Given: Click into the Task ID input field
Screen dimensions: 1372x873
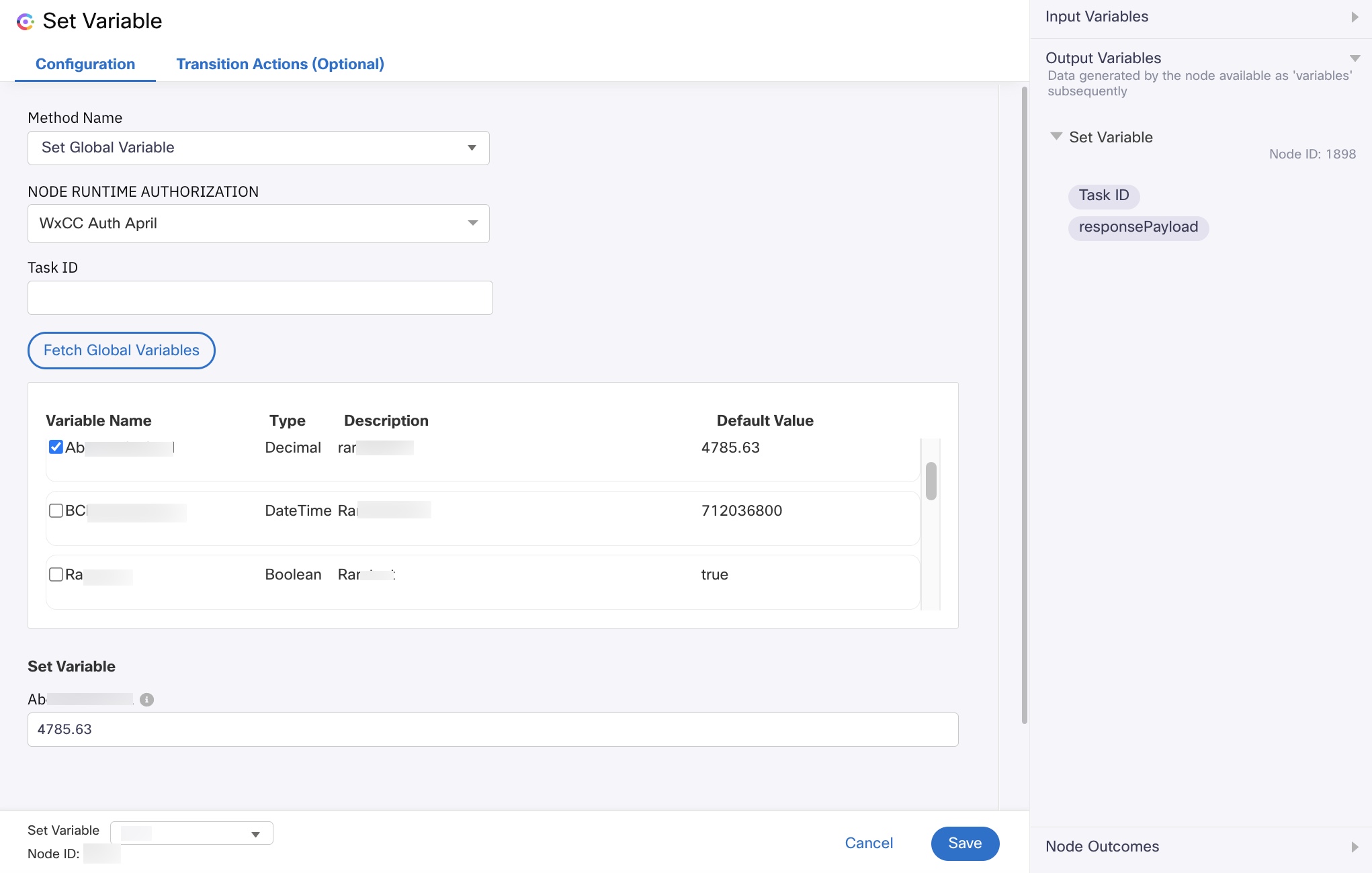Looking at the screenshot, I should click(x=260, y=298).
